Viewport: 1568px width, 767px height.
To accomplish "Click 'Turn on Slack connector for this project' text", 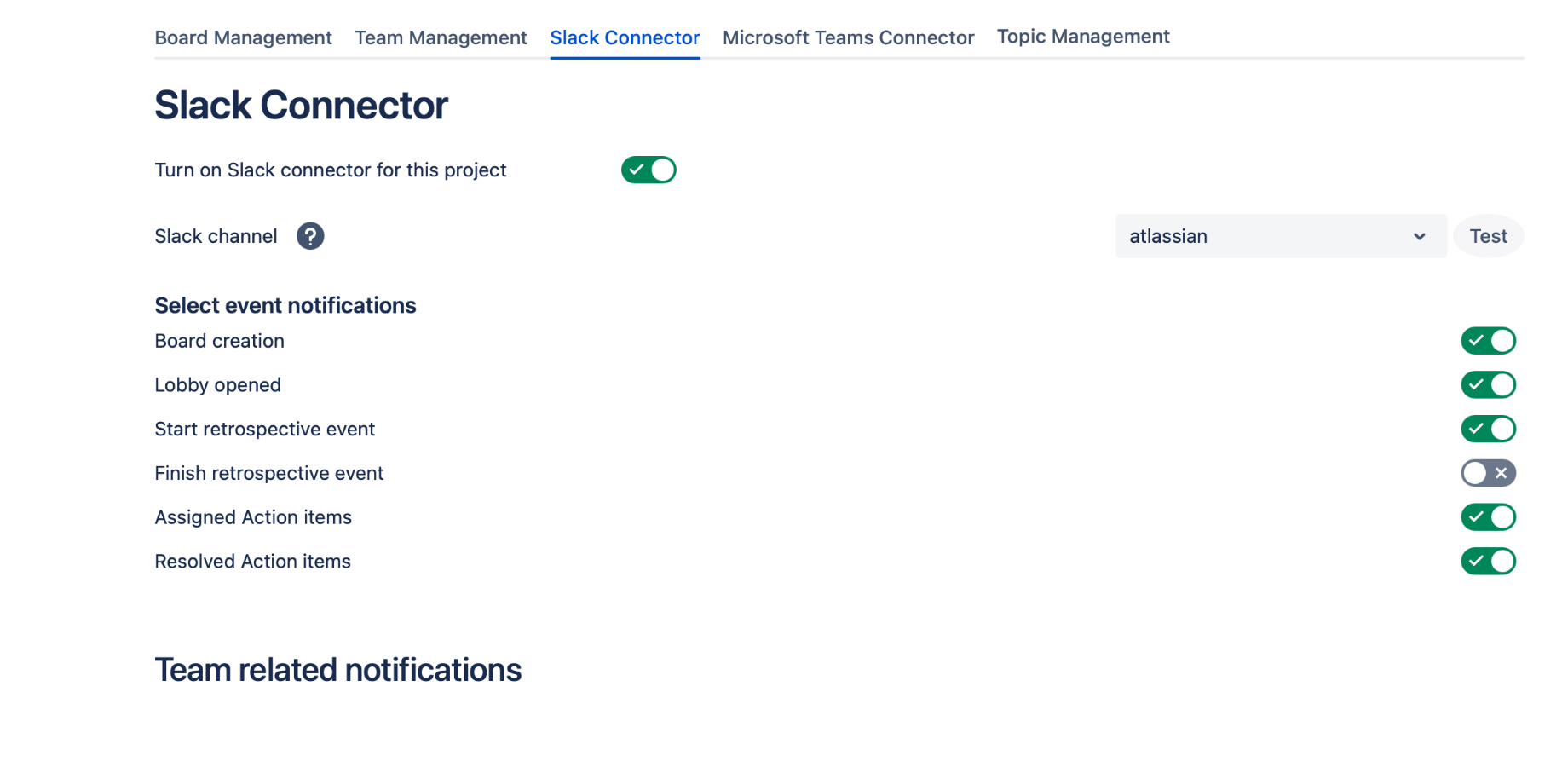I will point(331,170).
